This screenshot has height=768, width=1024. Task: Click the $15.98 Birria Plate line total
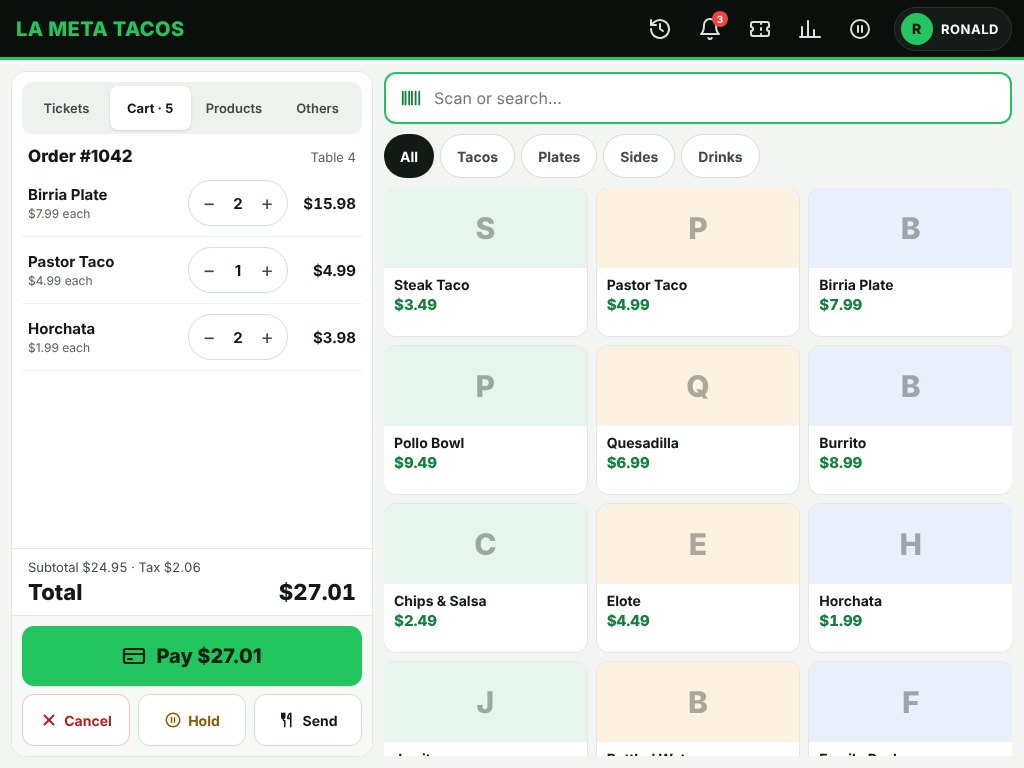pos(329,204)
